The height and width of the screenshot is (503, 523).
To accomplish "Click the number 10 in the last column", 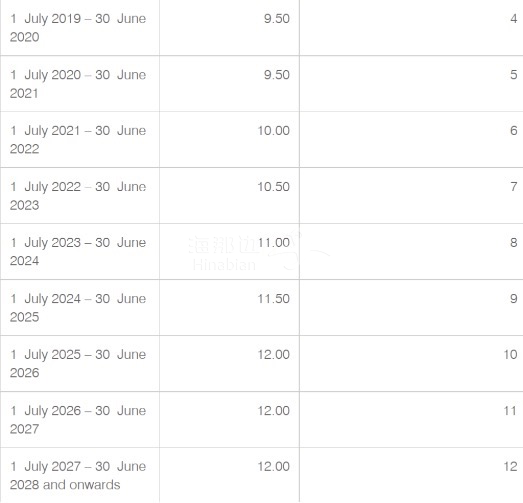I will [x=510, y=354].
